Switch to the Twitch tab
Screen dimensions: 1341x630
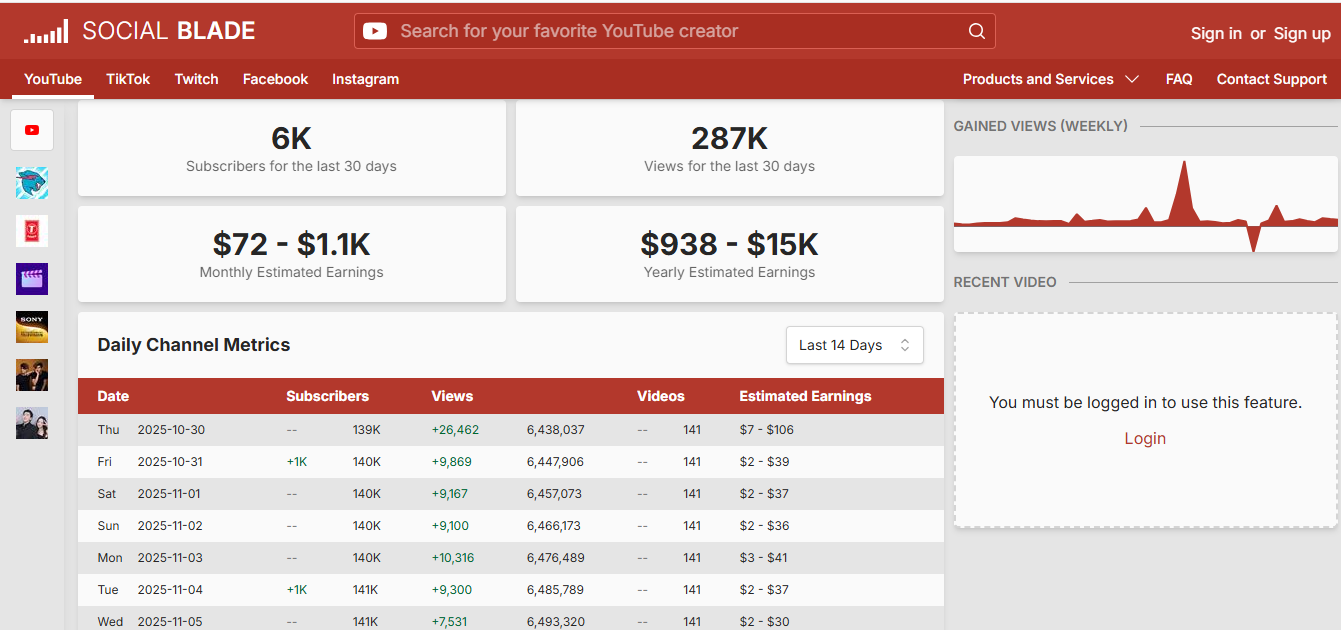[x=196, y=79]
